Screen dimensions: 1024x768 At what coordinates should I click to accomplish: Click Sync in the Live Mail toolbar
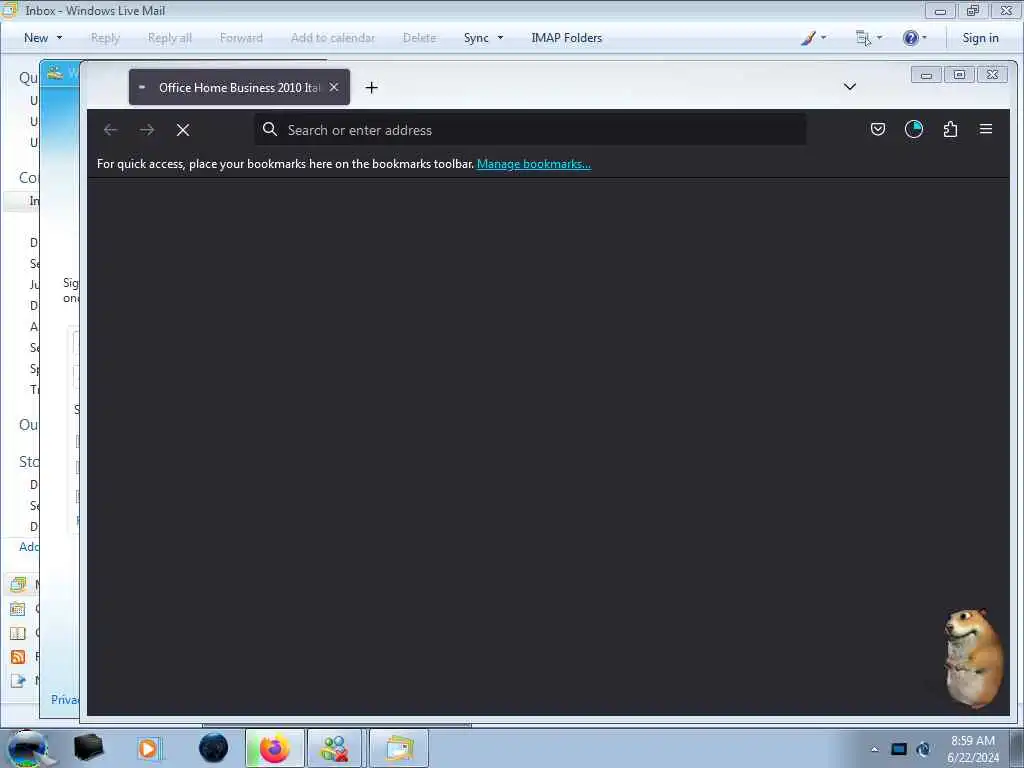pos(476,38)
